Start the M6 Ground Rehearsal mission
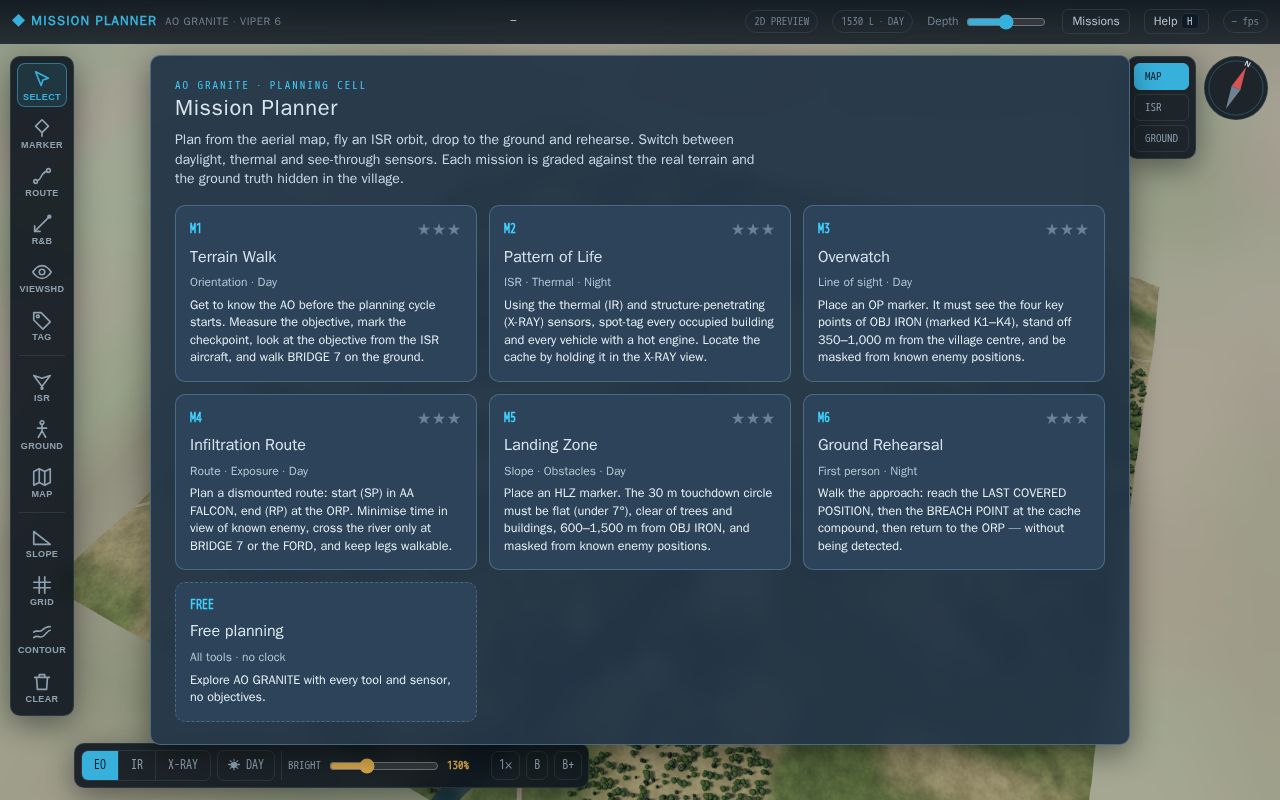This screenshot has height=800, width=1280. tap(954, 482)
